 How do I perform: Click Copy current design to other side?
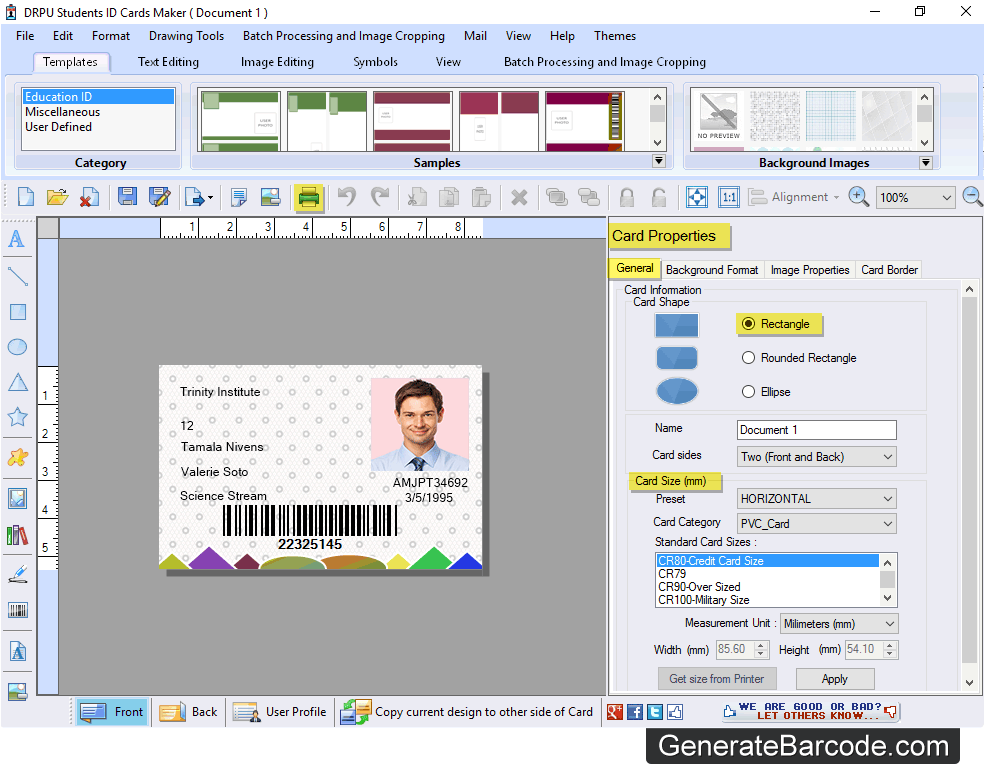point(466,712)
